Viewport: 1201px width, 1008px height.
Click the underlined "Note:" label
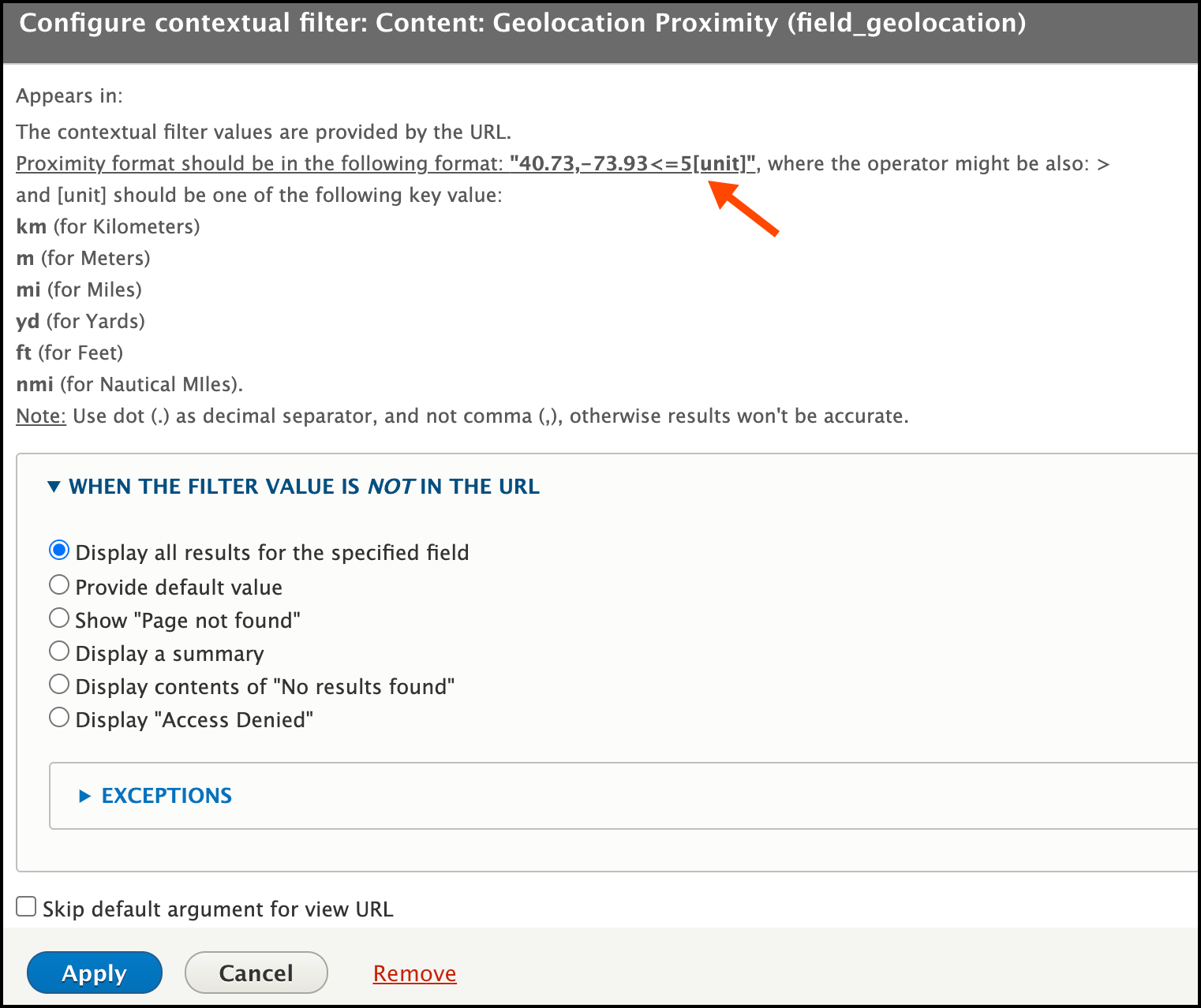pos(40,416)
